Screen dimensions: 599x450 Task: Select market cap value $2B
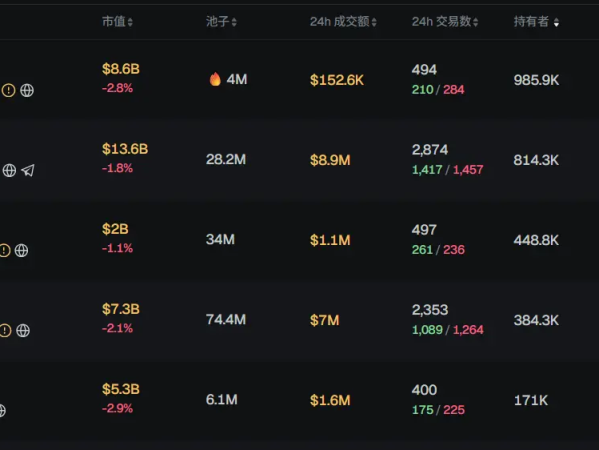point(115,229)
